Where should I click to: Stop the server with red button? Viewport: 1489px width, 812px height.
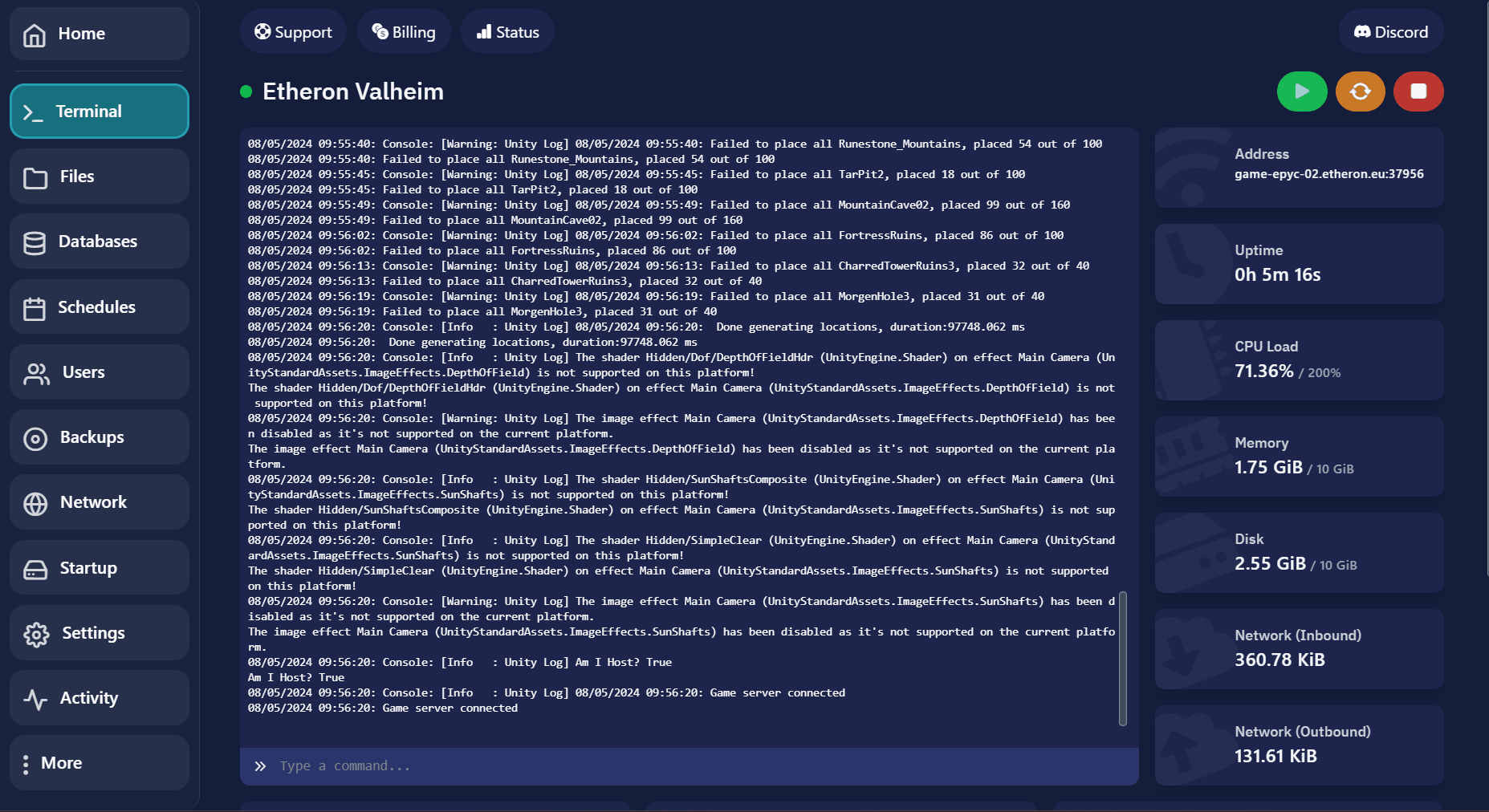(1418, 91)
